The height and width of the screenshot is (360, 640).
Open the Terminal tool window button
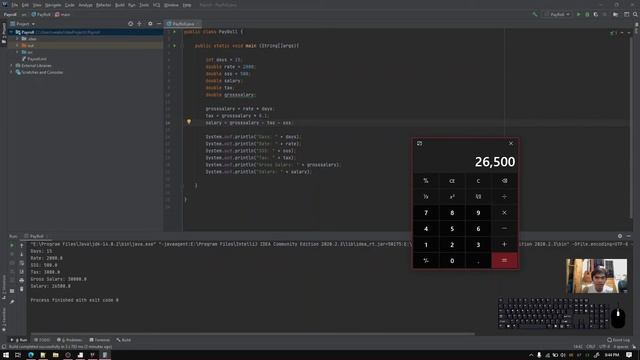(x=100, y=340)
